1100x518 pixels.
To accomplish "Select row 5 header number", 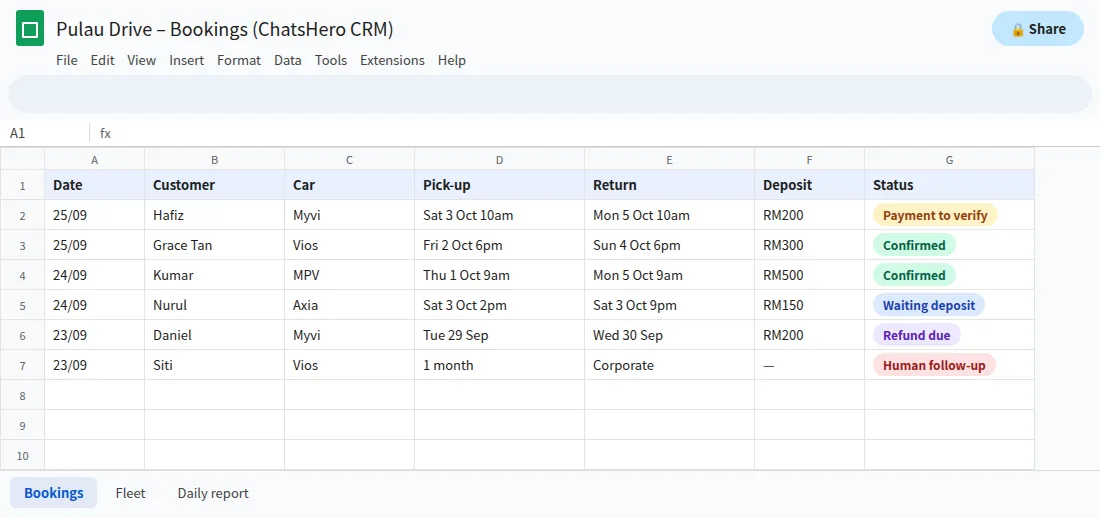I will [x=22, y=305].
